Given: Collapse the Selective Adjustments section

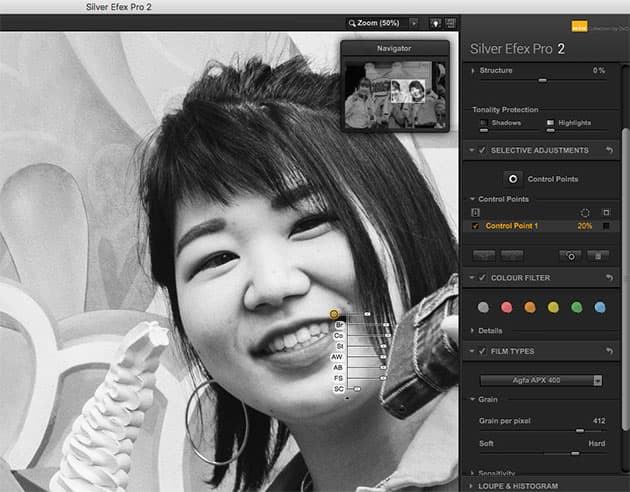Looking at the screenshot, I should tap(472, 150).
